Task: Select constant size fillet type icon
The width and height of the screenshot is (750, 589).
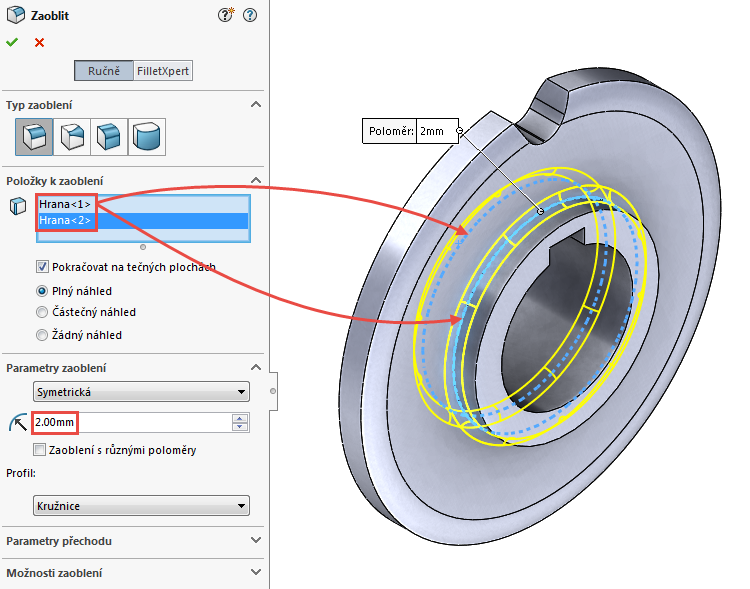Action: (x=34, y=137)
